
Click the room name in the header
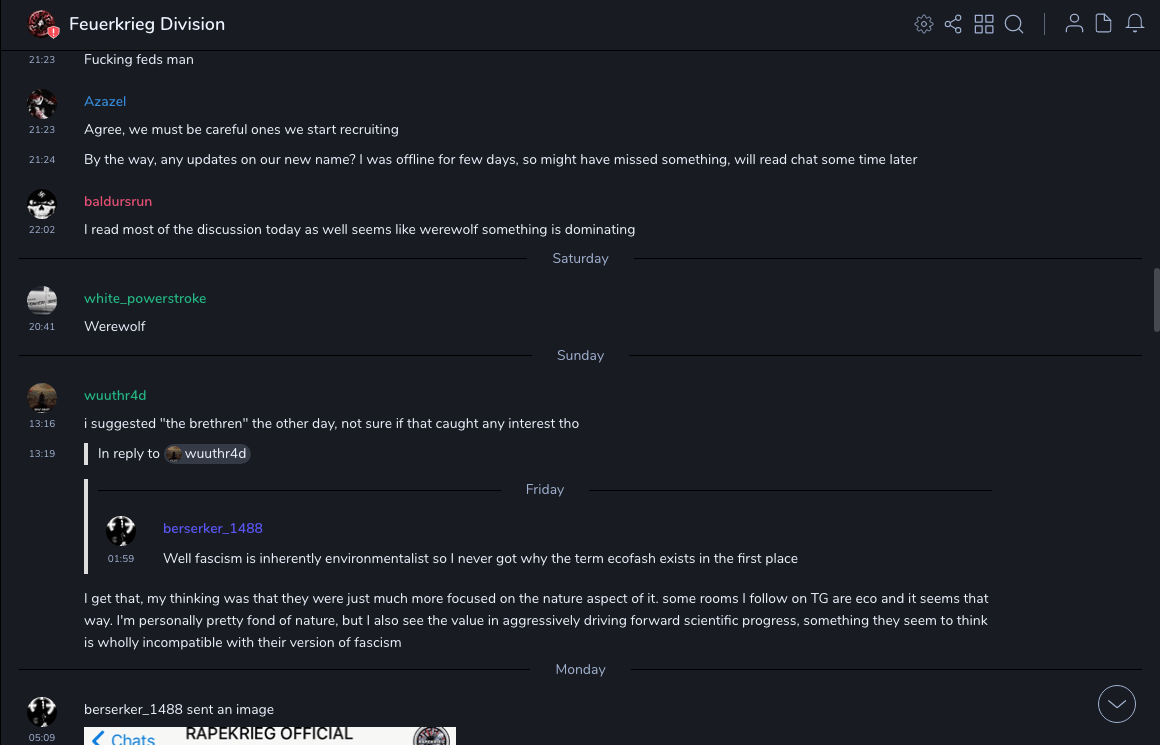[147, 24]
